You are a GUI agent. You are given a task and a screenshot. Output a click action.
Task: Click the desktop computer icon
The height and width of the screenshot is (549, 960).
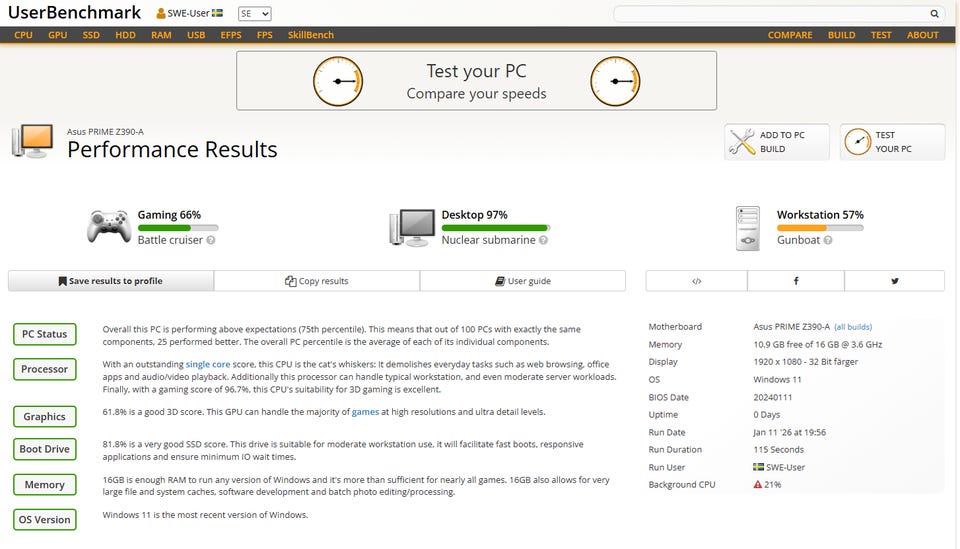point(412,227)
